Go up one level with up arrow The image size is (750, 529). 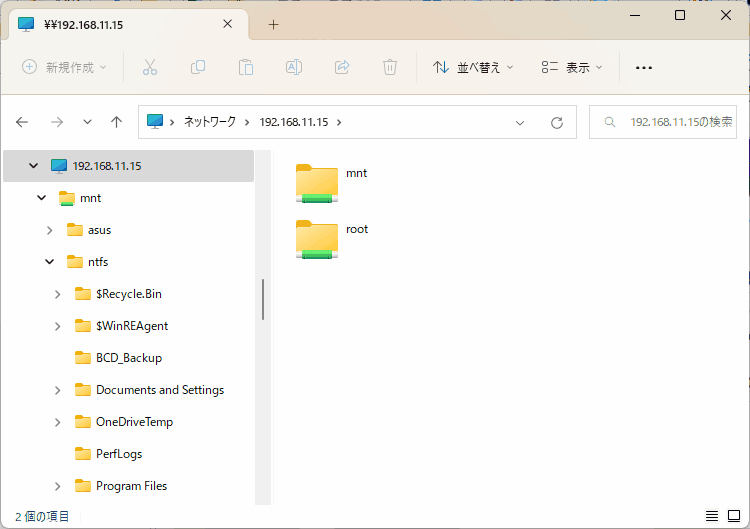(x=116, y=122)
